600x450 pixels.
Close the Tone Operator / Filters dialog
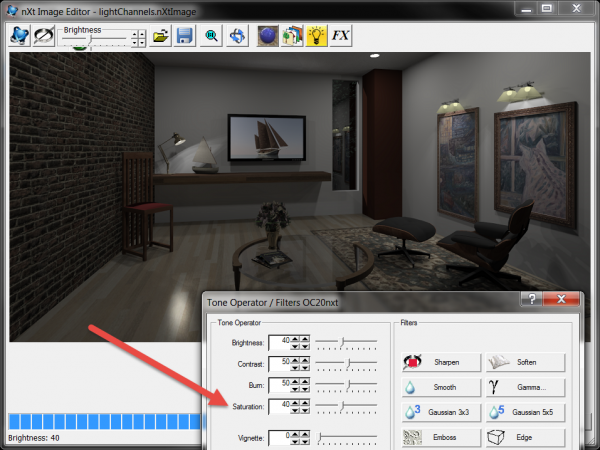(561, 299)
